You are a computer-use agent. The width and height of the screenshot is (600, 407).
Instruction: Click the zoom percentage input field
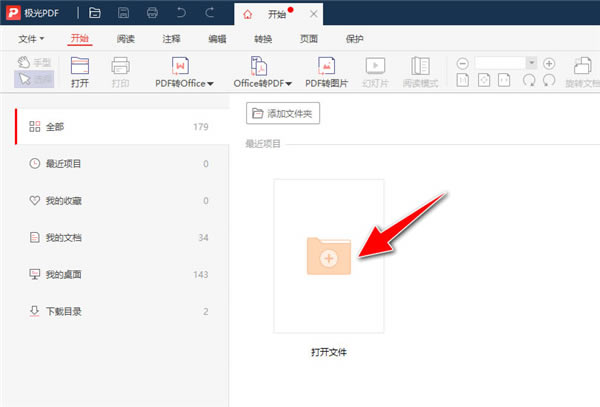[501, 63]
